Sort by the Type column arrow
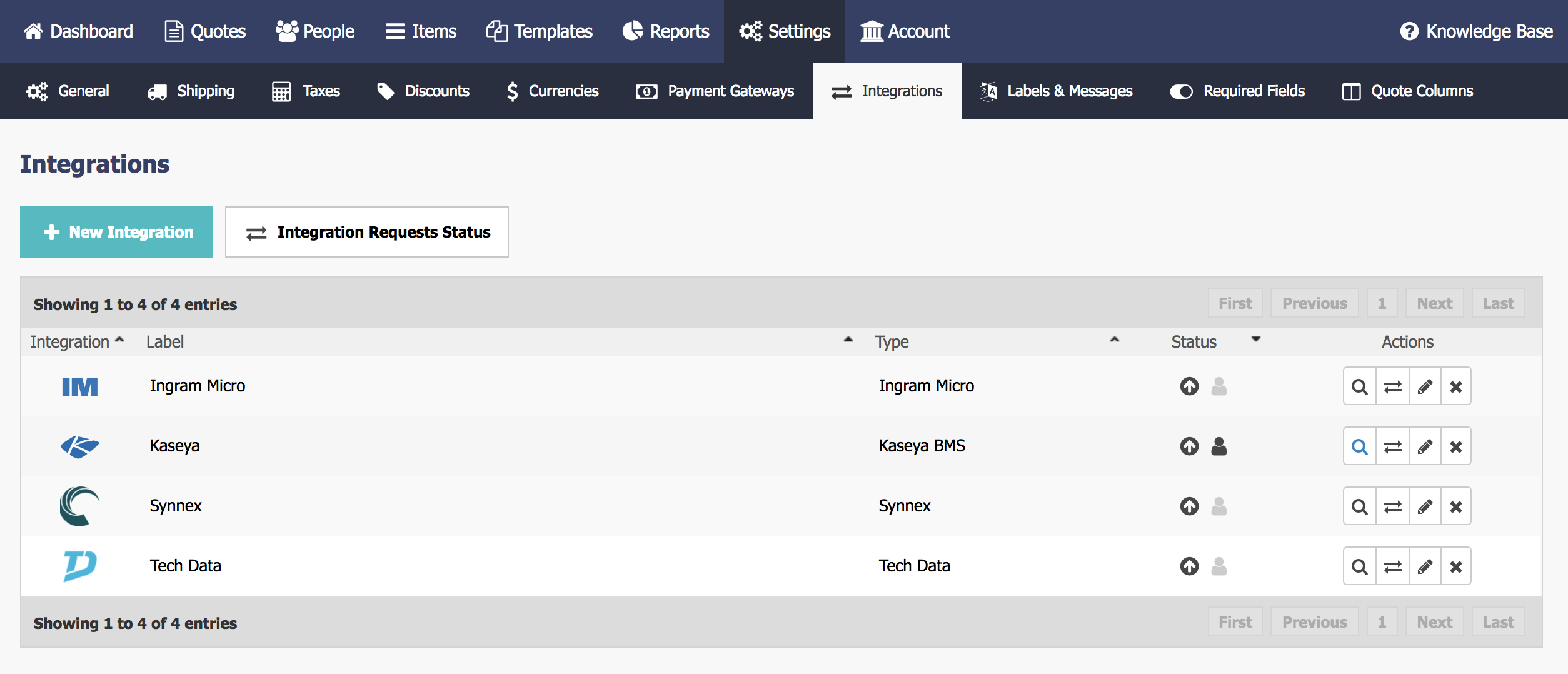The height and width of the screenshot is (674, 1568). pos(1114,340)
